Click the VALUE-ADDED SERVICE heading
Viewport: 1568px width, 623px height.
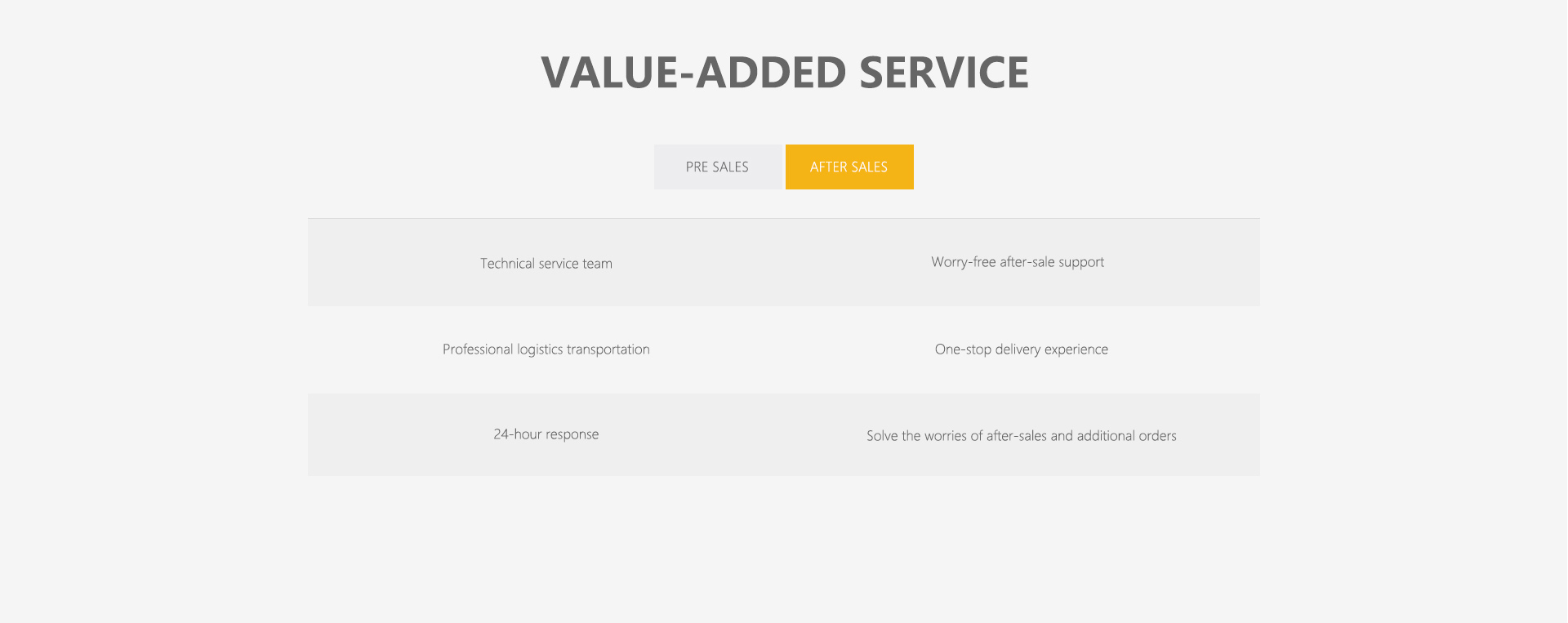(784, 73)
